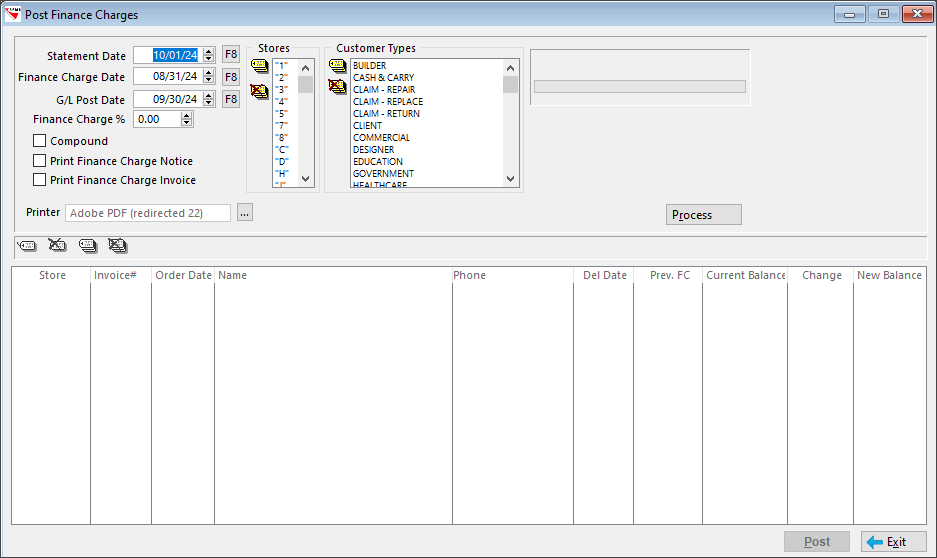This screenshot has height=558, width=937.
Task: Click the Exit button
Action: tap(893, 541)
